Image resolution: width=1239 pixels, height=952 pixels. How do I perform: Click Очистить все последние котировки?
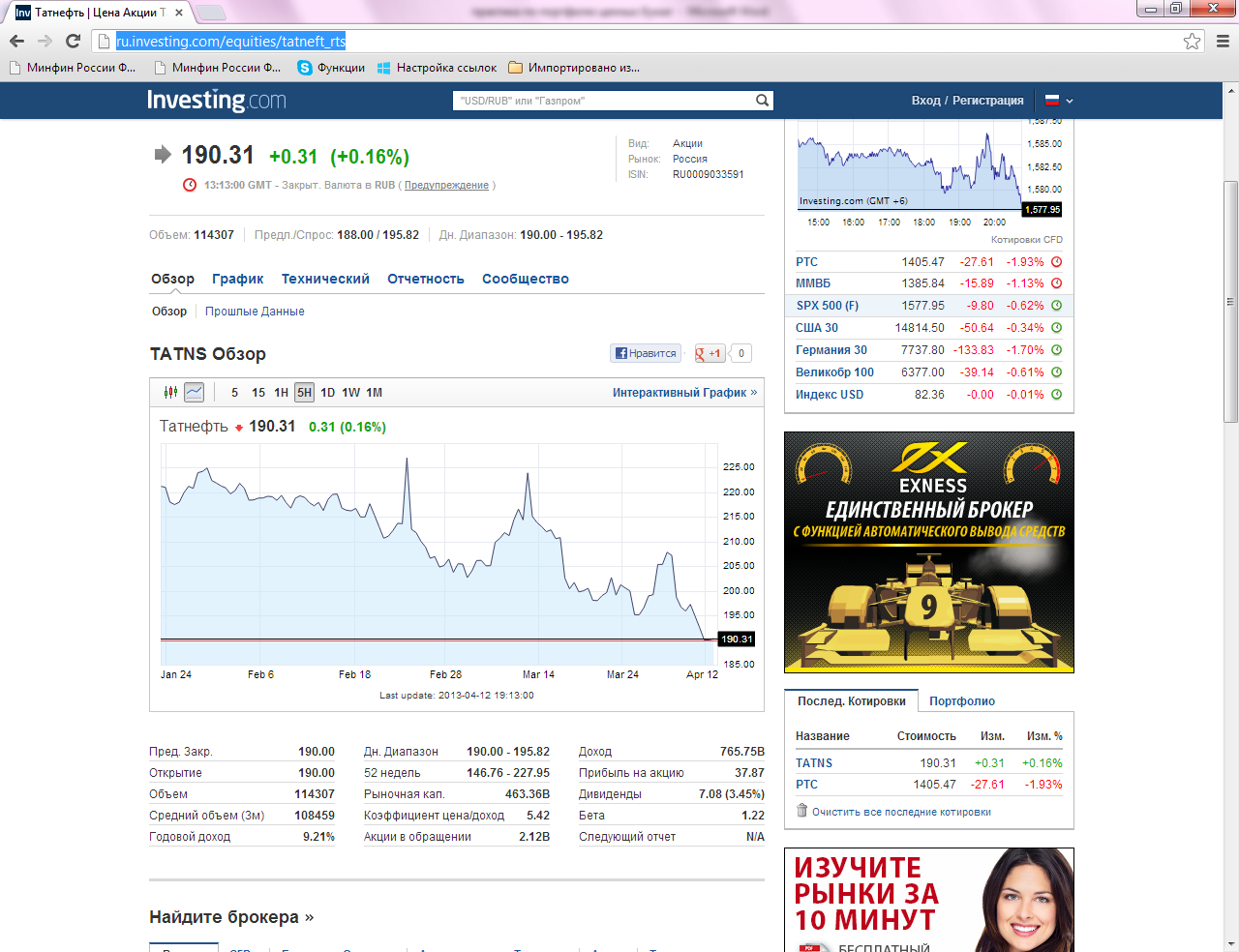(x=901, y=812)
